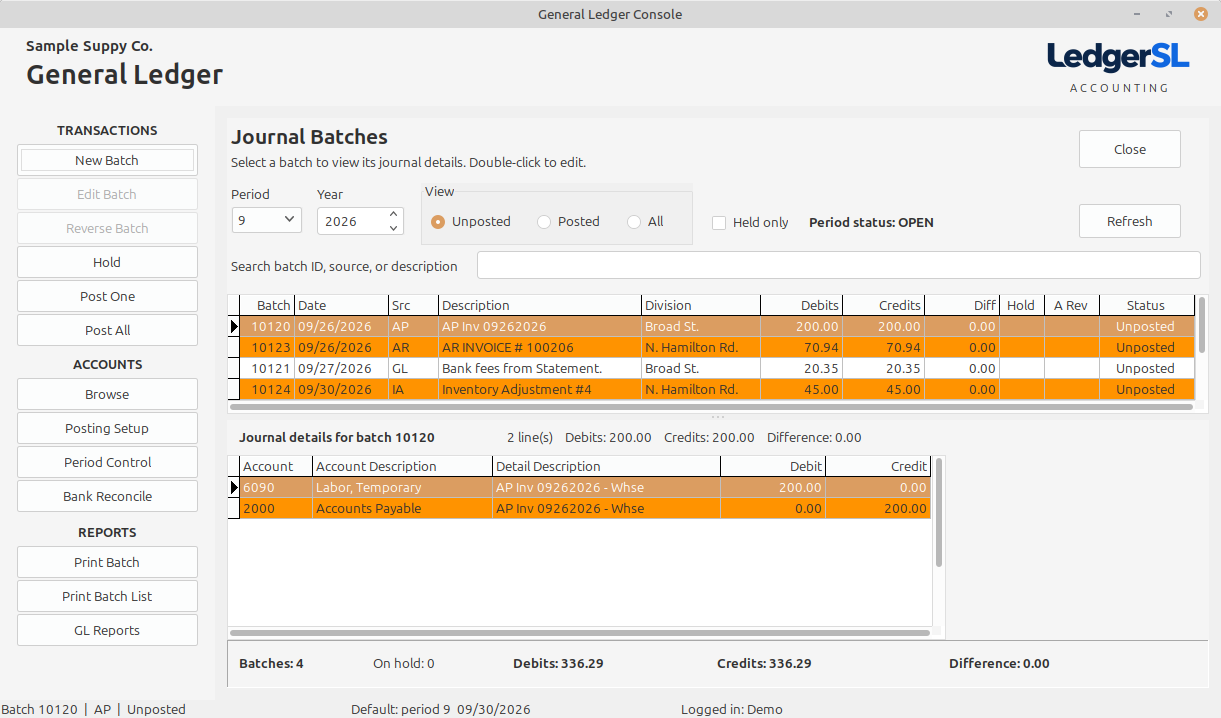This screenshot has width=1221, height=718.
Task: Click the batch search field
Action: click(x=838, y=265)
